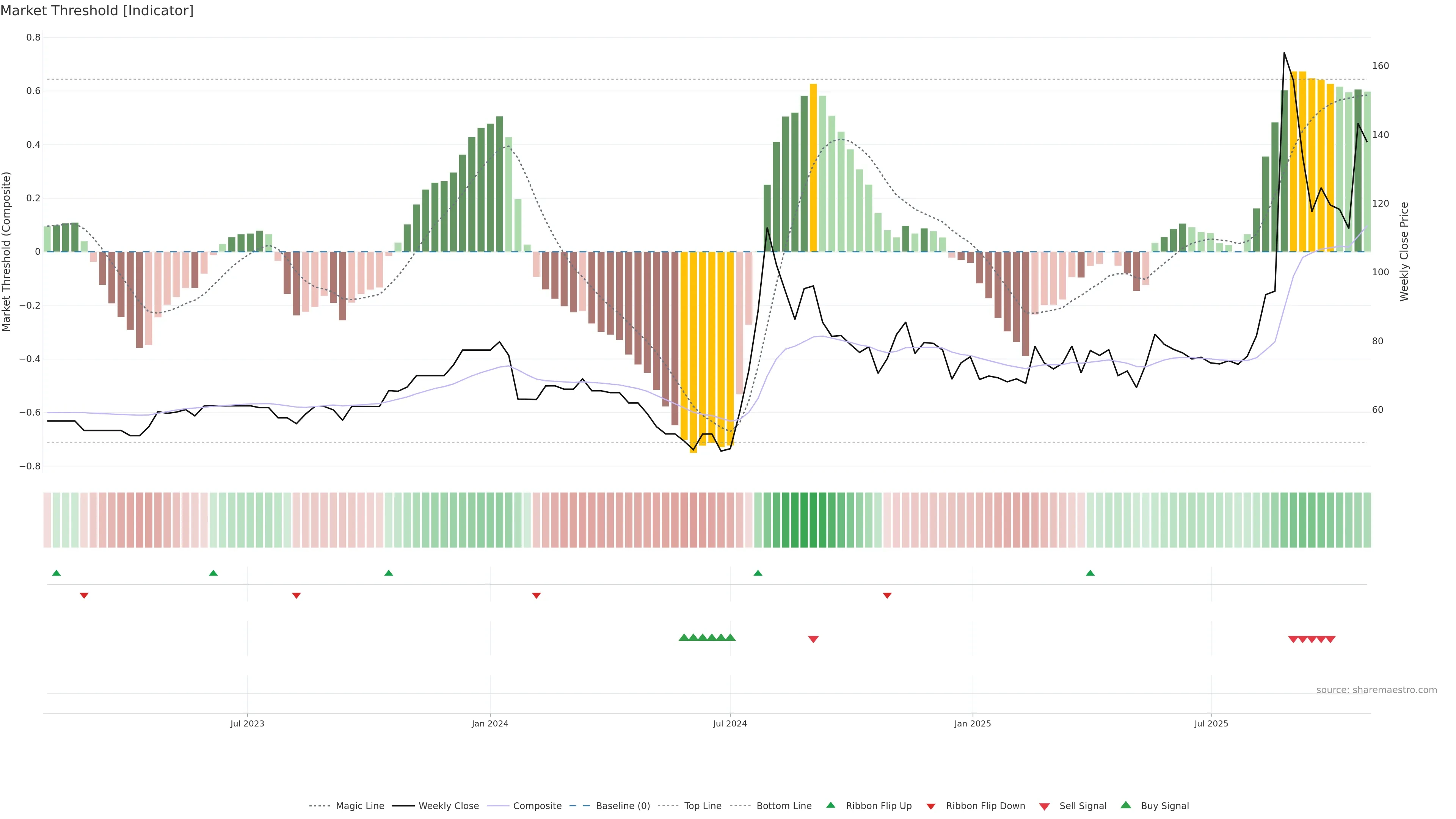Click the Ribbon Flip Down marker right of Jul 2023
Screen dimensions: 1456x819
point(296,595)
